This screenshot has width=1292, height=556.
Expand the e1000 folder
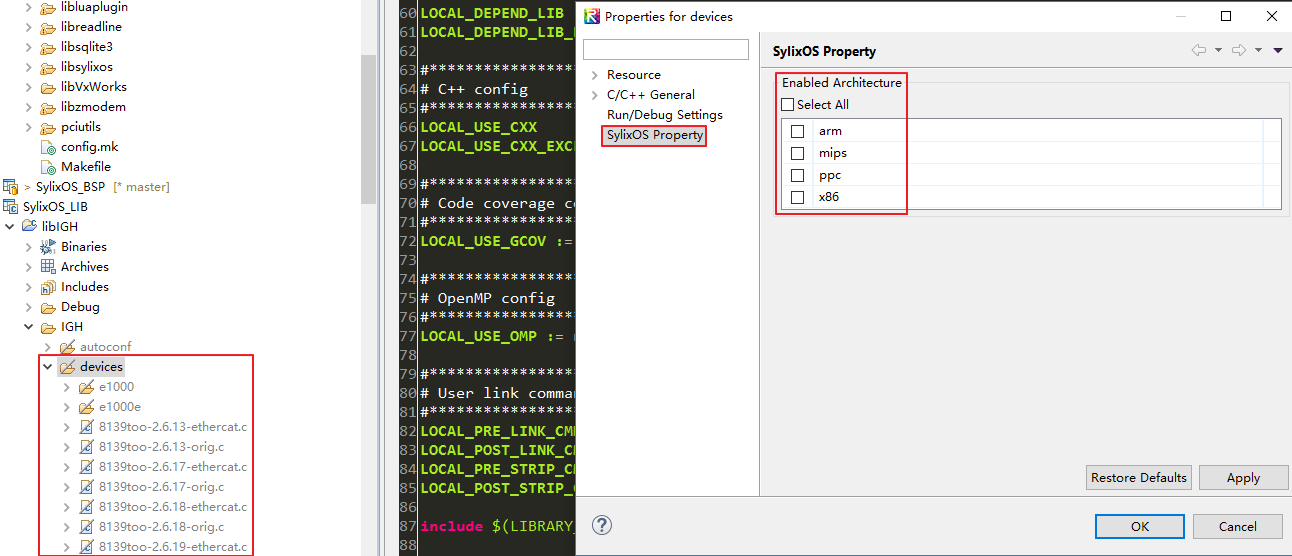click(x=66, y=387)
